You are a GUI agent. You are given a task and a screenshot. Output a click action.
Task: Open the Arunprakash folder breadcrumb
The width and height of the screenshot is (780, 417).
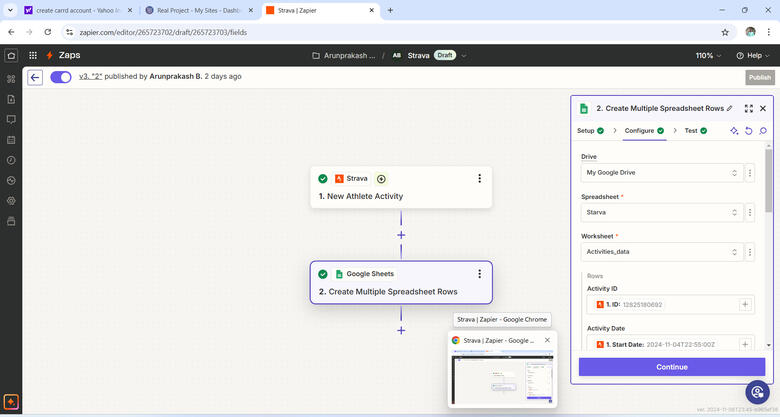tap(344, 56)
